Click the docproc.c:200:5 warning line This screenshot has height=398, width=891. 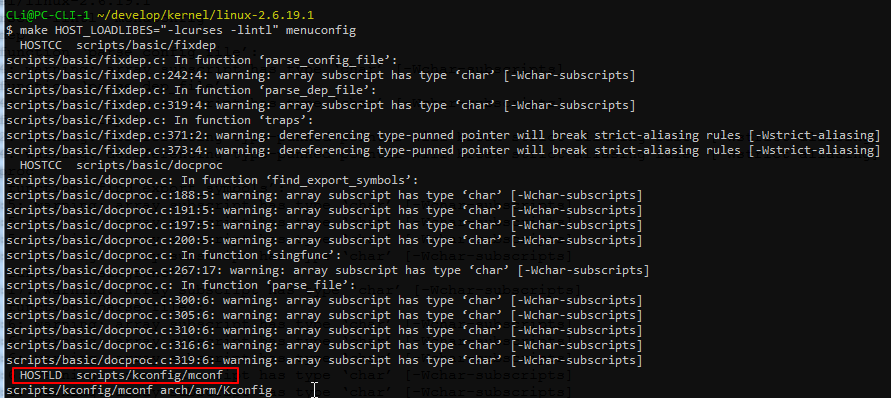click(324, 240)
